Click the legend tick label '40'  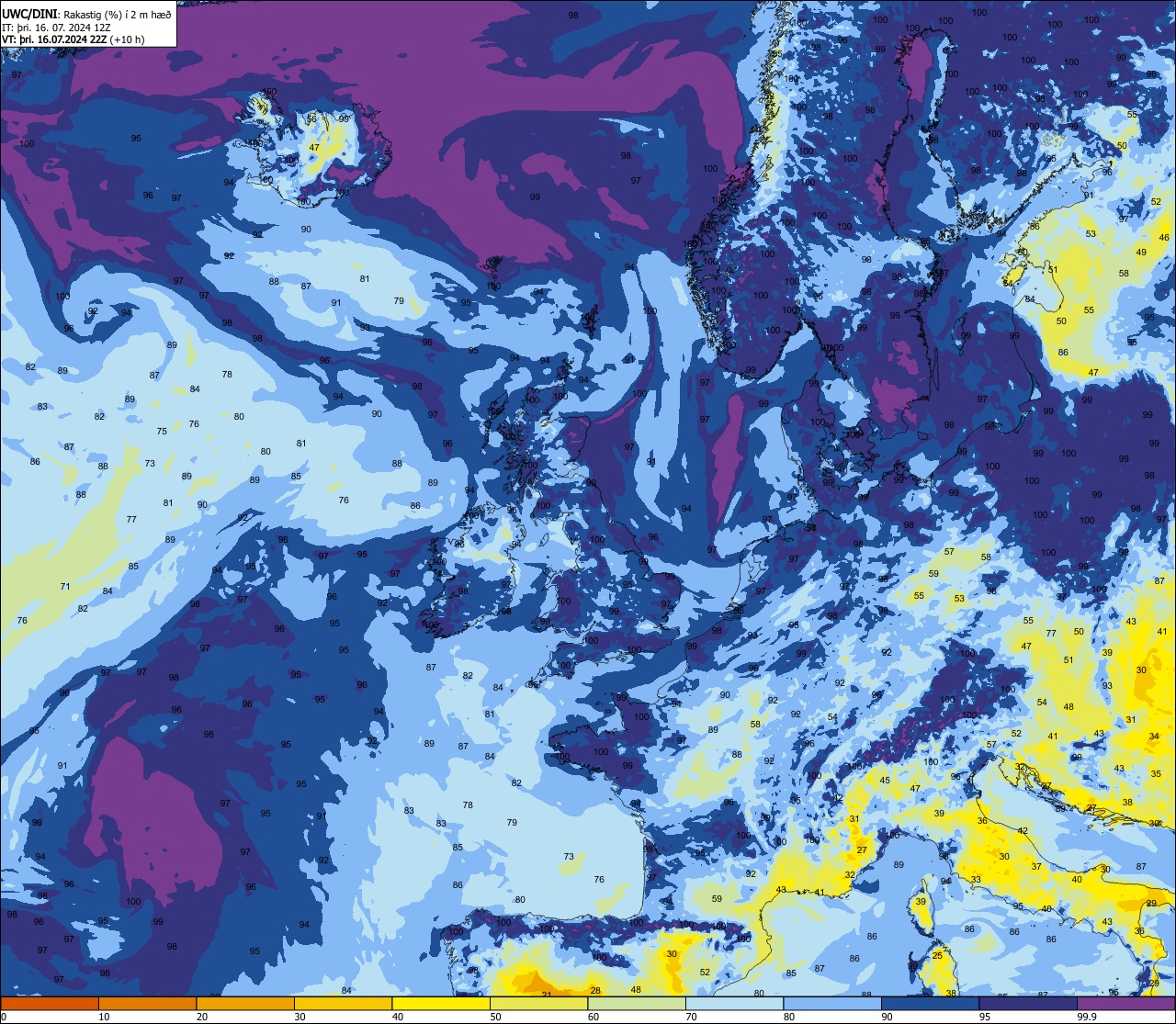[397, 1017]
